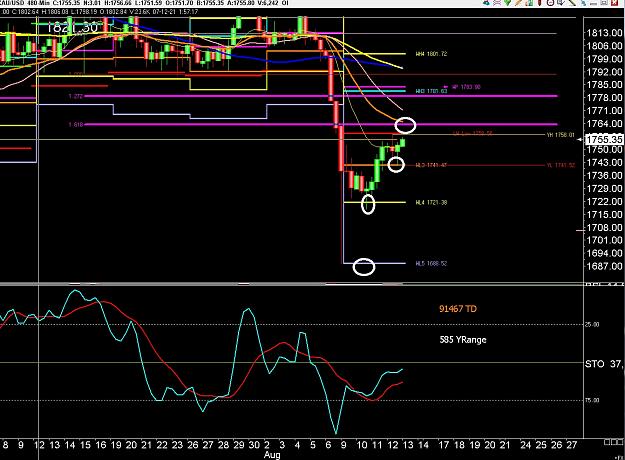
Task: Click the 1.618 Fibonacci level label
Action: tap(75, 124)
